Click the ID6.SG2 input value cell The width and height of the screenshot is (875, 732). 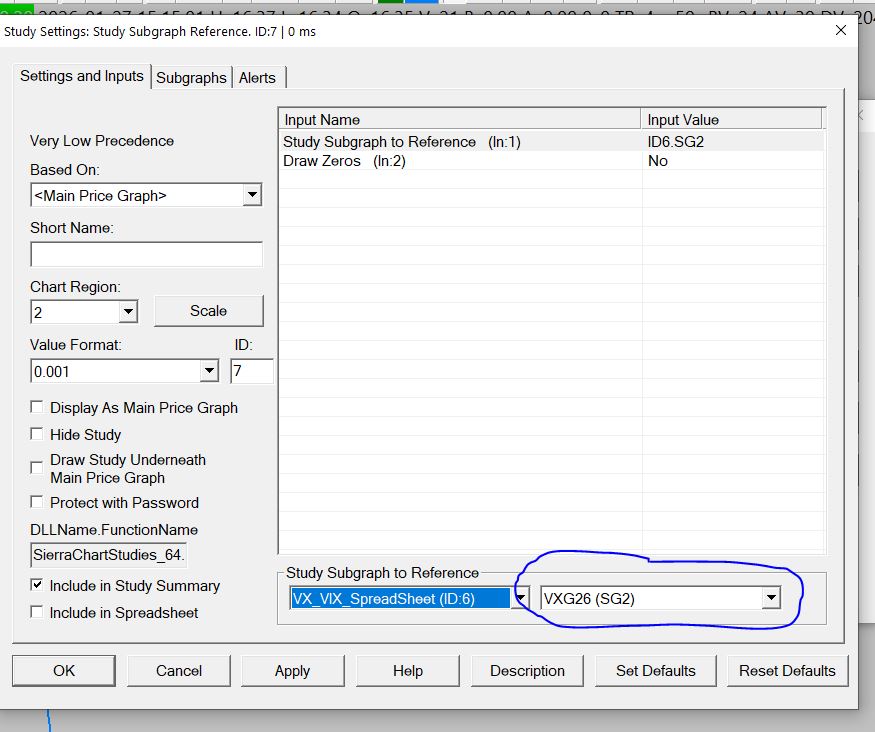pyautogui.click(x=733, y=142)
